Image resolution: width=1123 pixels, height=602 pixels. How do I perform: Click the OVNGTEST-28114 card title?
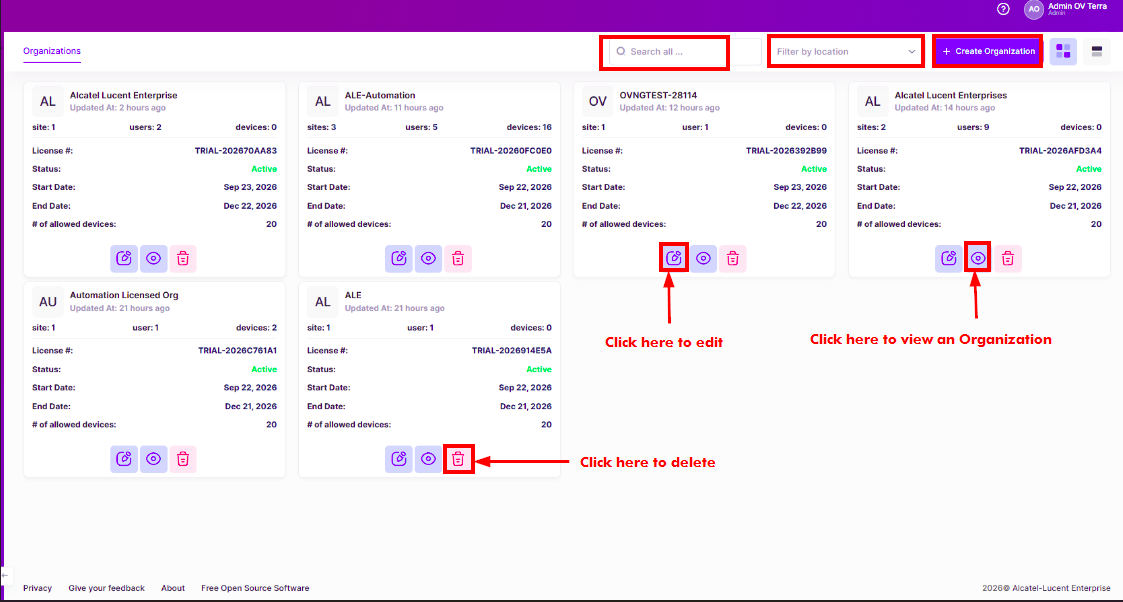pyautogui.click(x=658, y=95)
